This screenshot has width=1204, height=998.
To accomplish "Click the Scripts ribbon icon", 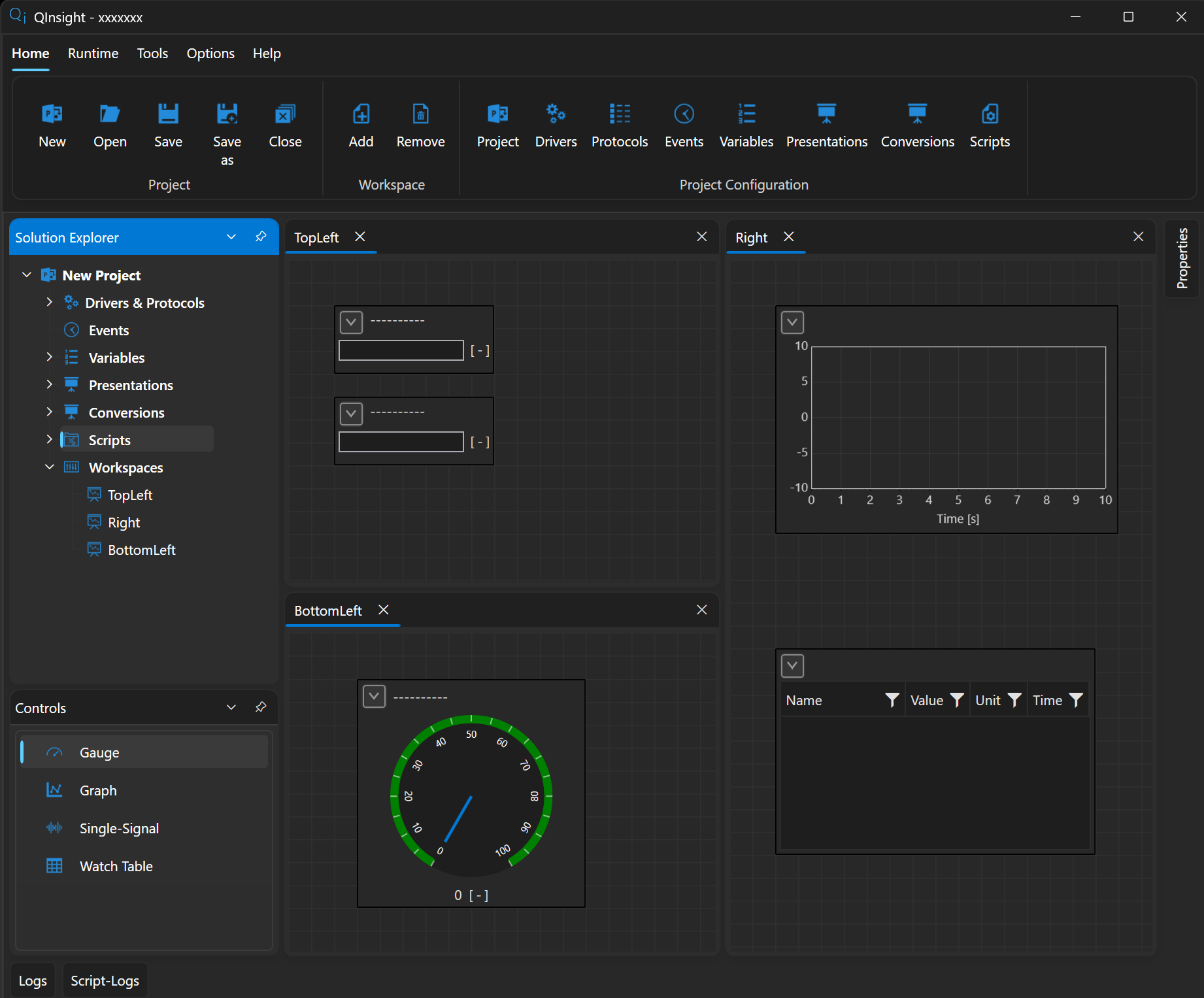I will [990, 114].
